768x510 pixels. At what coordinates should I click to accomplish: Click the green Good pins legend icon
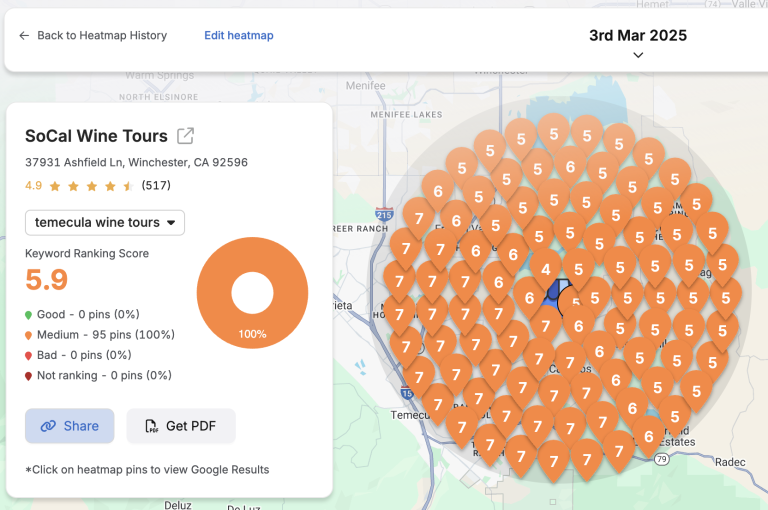[x=29, y=315]
